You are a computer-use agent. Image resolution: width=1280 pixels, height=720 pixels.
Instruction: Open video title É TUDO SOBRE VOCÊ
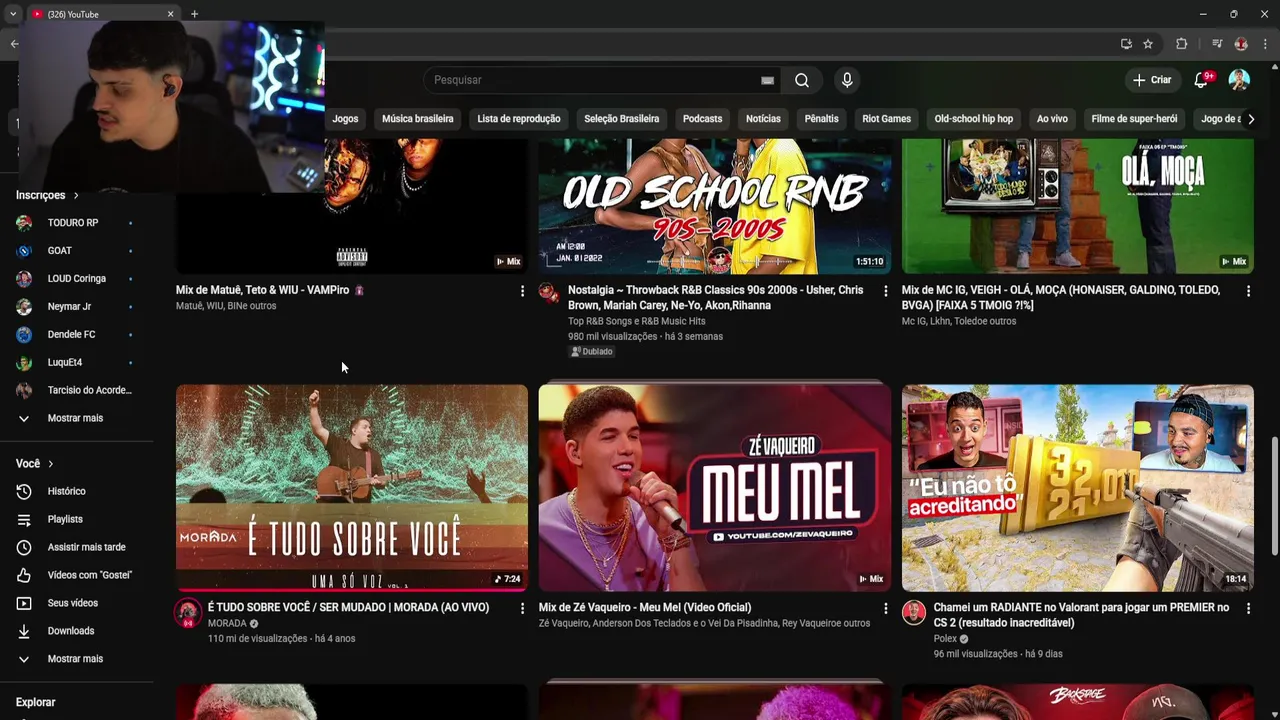coord(348,608)
